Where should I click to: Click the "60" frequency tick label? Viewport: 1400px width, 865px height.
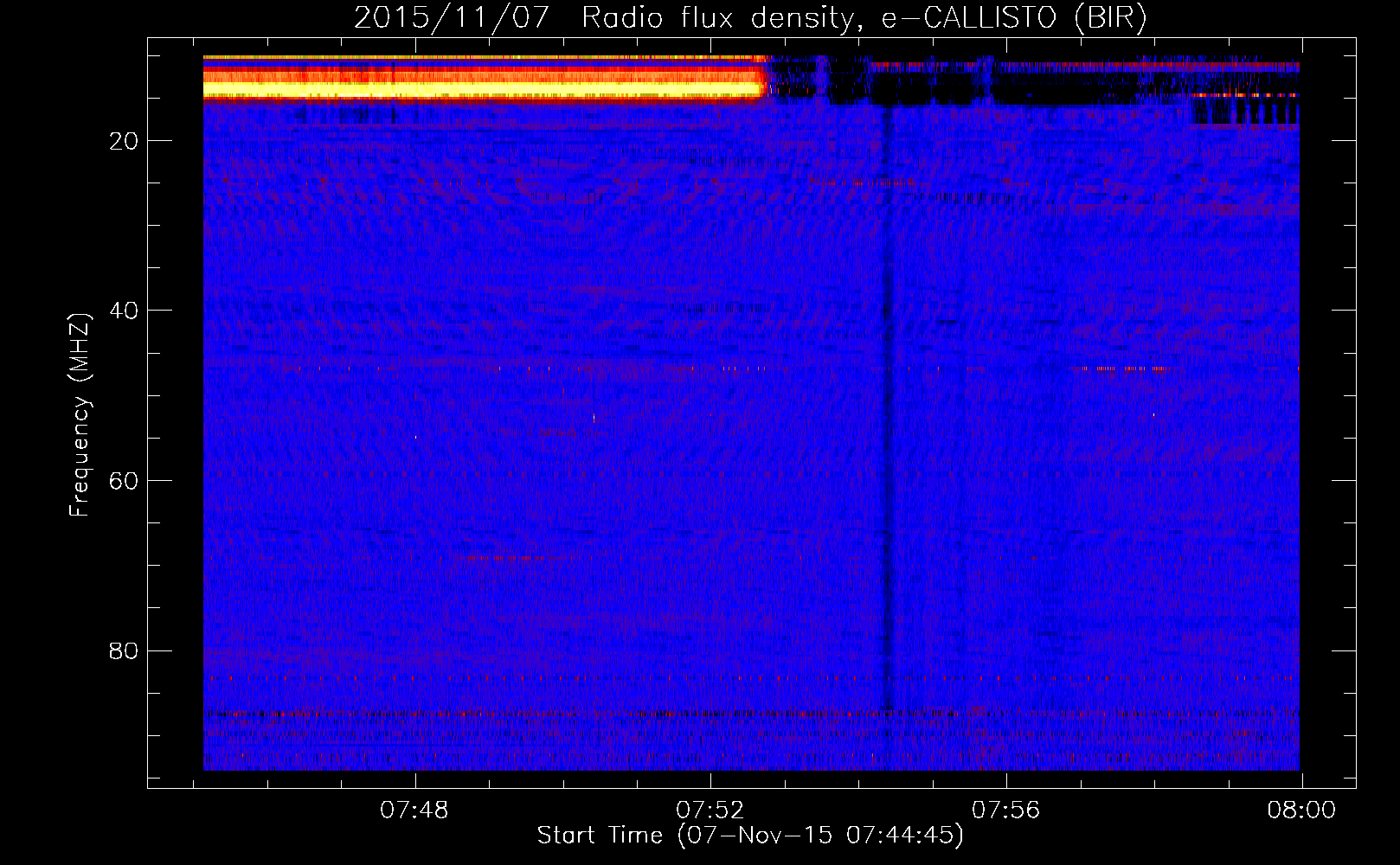coord(125,481)
